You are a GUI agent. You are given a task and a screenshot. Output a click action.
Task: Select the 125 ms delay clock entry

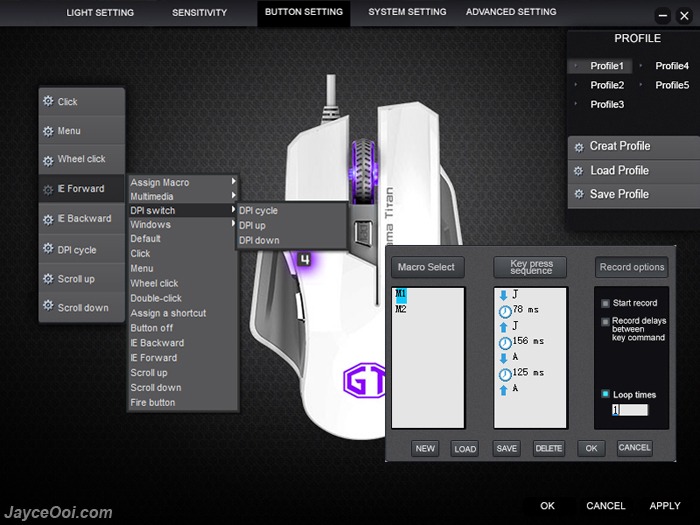(505, 374)
